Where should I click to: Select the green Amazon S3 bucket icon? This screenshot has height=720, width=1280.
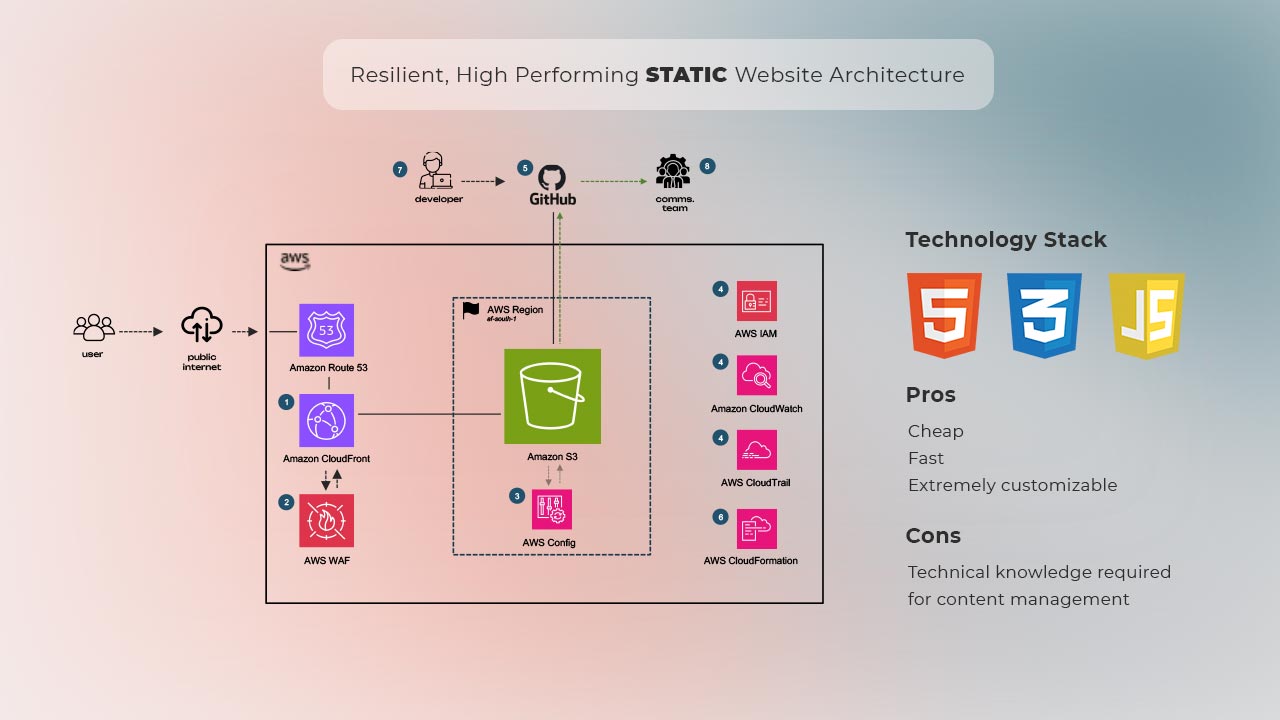coord(552,396)
